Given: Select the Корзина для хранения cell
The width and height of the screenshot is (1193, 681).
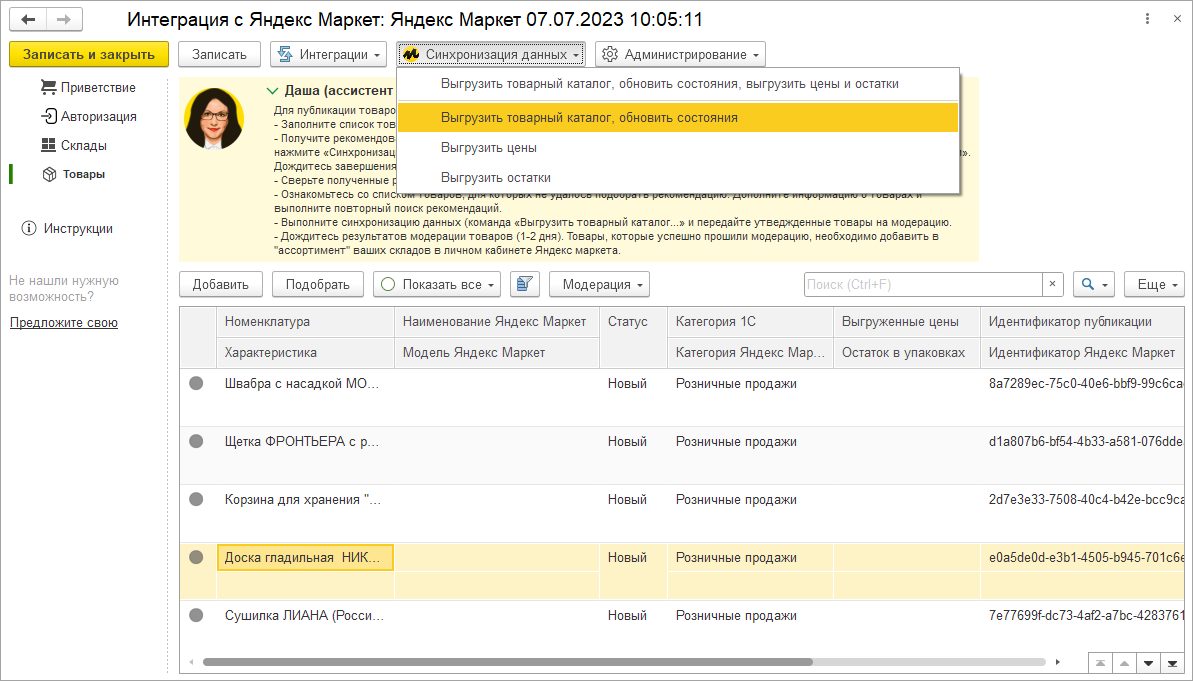Looking at the screenshot, I should tap(305, 499).
